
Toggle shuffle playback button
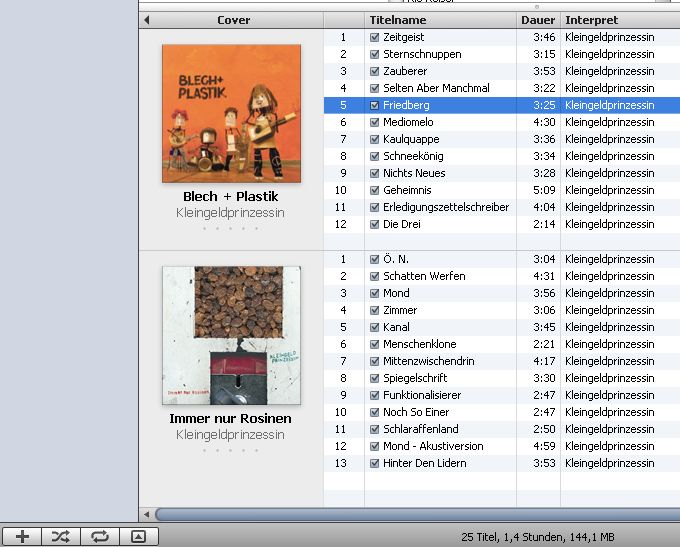(61, 537)
